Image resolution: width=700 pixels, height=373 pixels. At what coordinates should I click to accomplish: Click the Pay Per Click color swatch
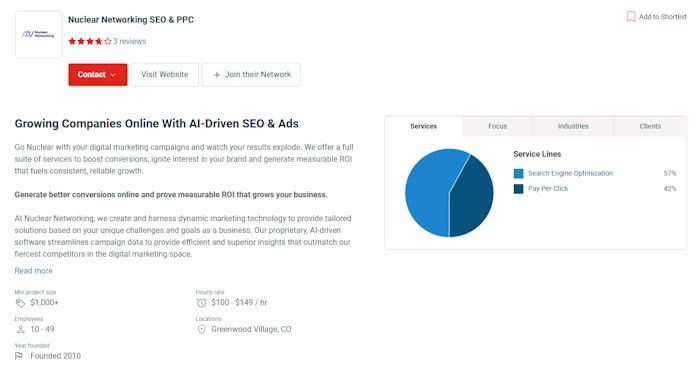tap(518, 189)
